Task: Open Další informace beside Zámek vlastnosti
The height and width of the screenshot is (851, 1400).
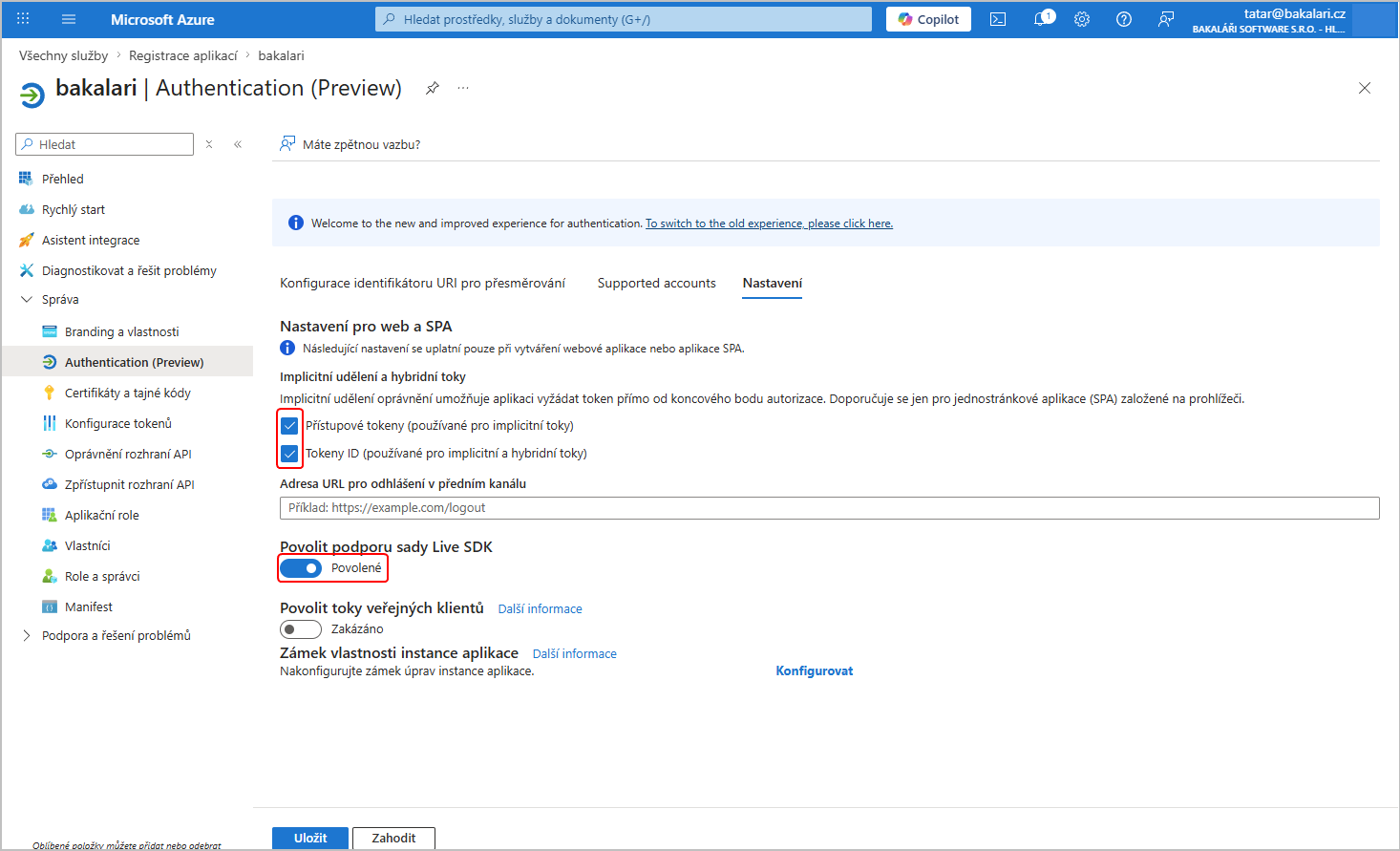Action: pyautogui.click(x=575, y=653)
